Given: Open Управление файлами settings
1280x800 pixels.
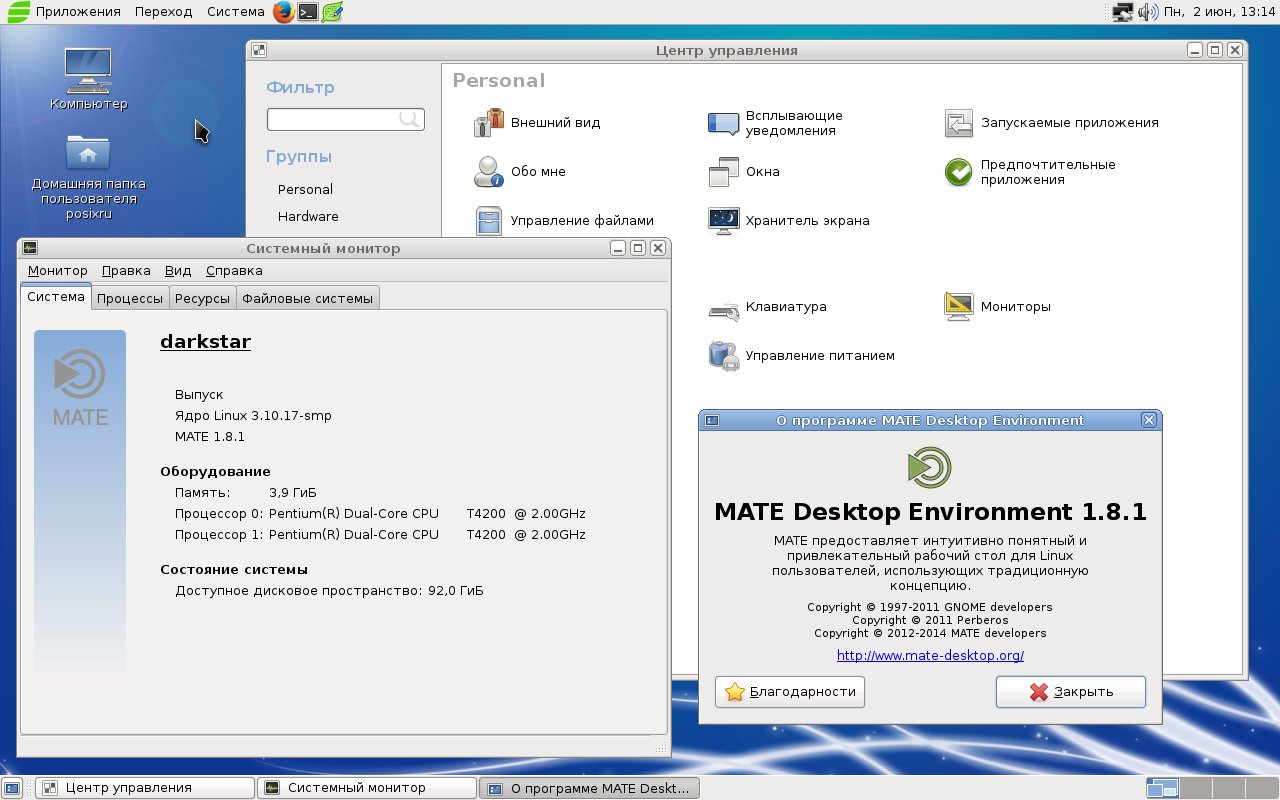Looking at the screenshot, I should point(564,221).
